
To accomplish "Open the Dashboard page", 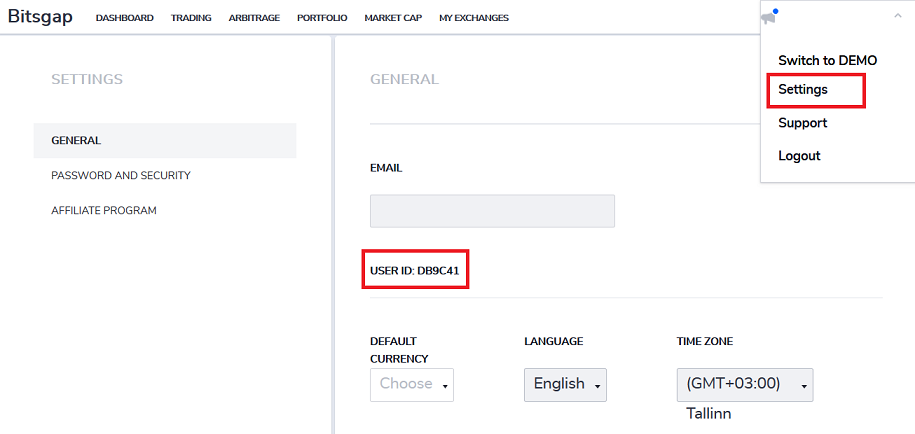I will pos(124,18).
